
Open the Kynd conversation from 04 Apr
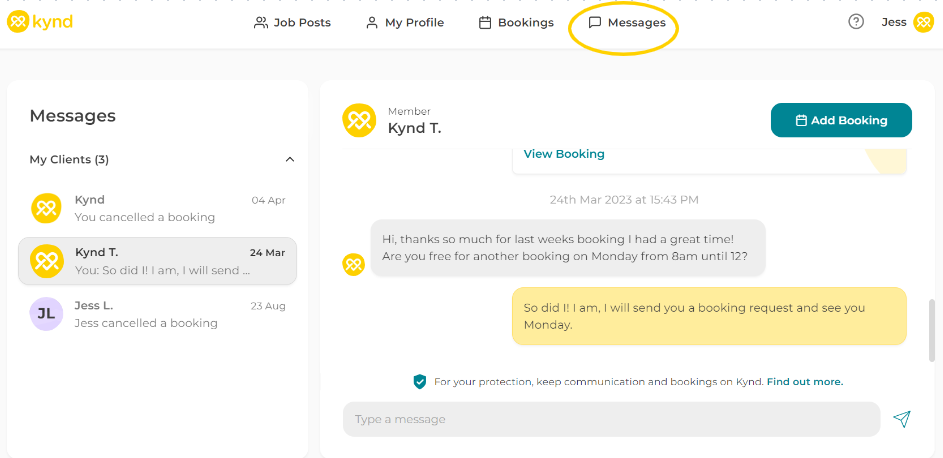coord(158,208)
